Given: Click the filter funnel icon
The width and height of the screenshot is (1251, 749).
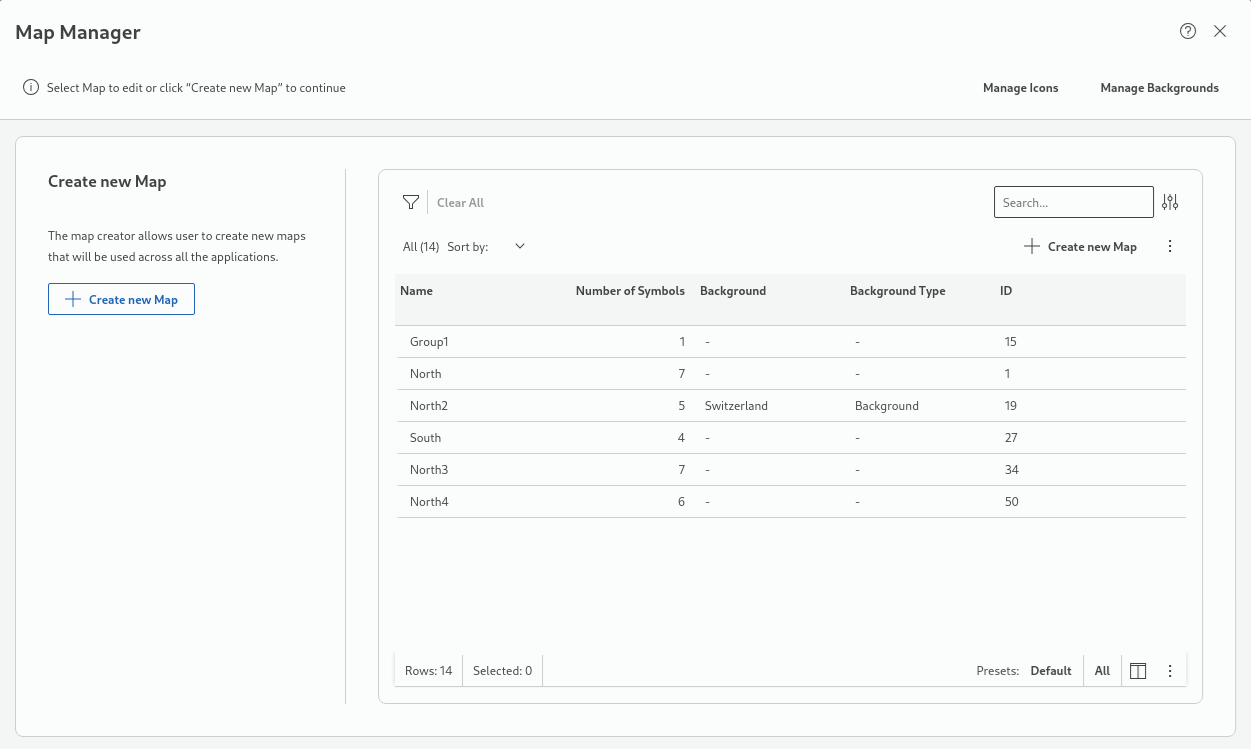Looking at the screenshot, I should point(410,202).
